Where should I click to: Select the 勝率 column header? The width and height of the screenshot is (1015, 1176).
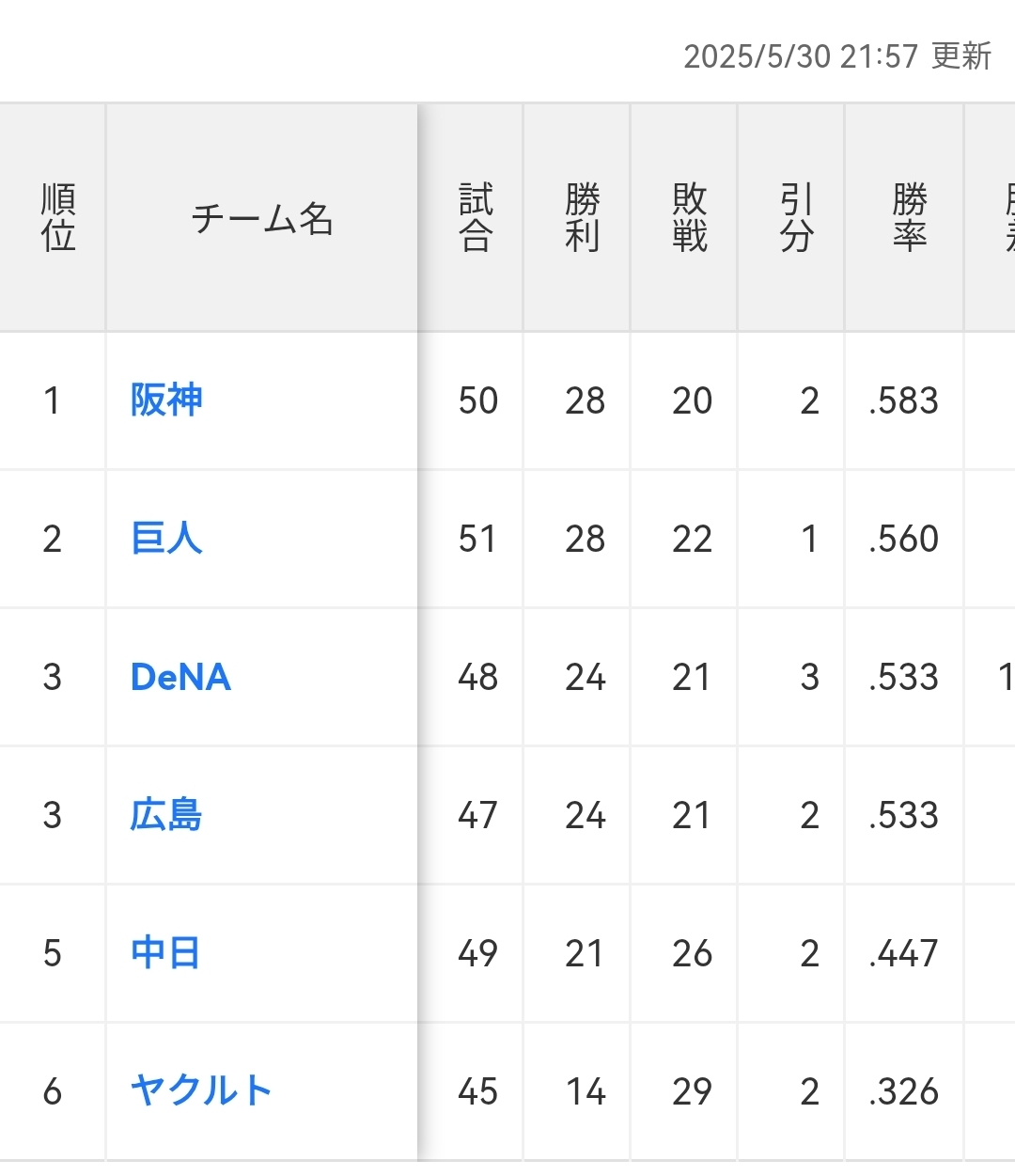point(909,218)
